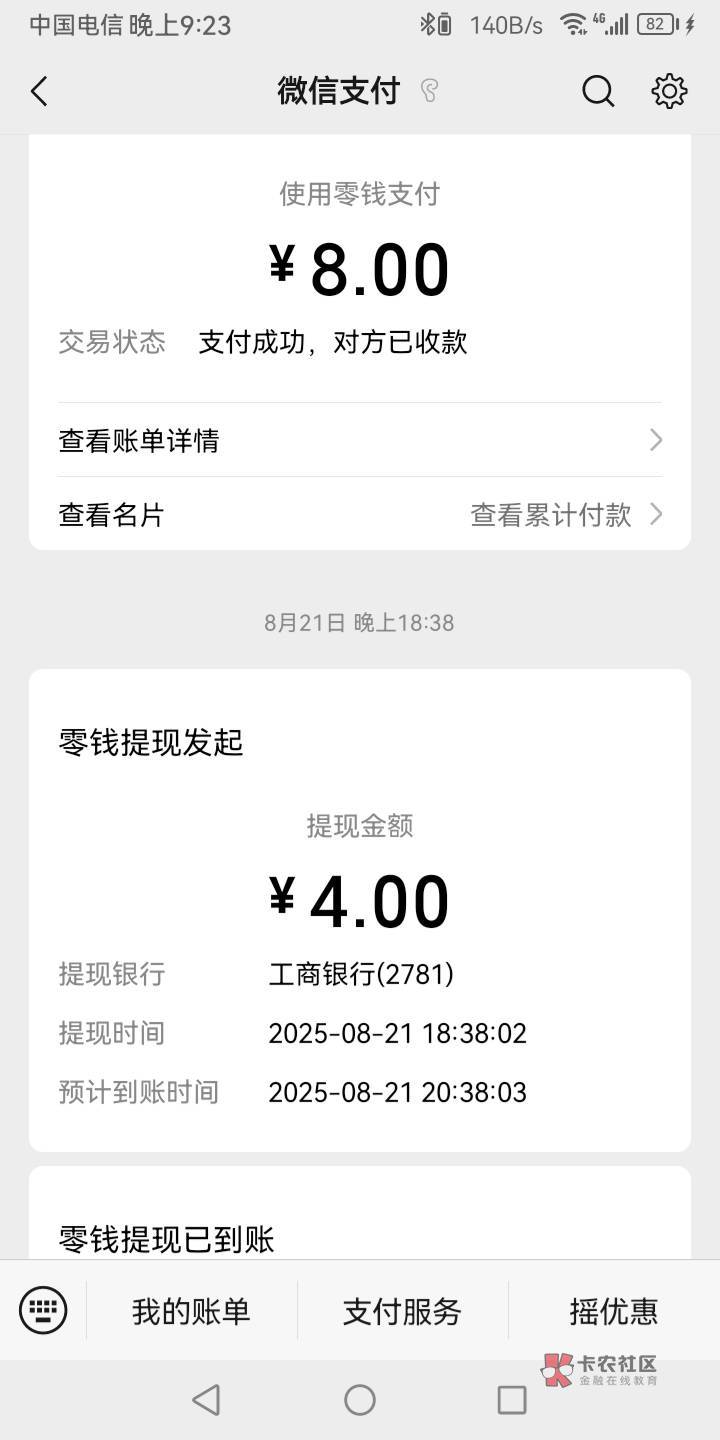Image resolution: width=720 pixels, height=1440 pixels.
Task: Open recent apps square button
Action: (511, 1400)
